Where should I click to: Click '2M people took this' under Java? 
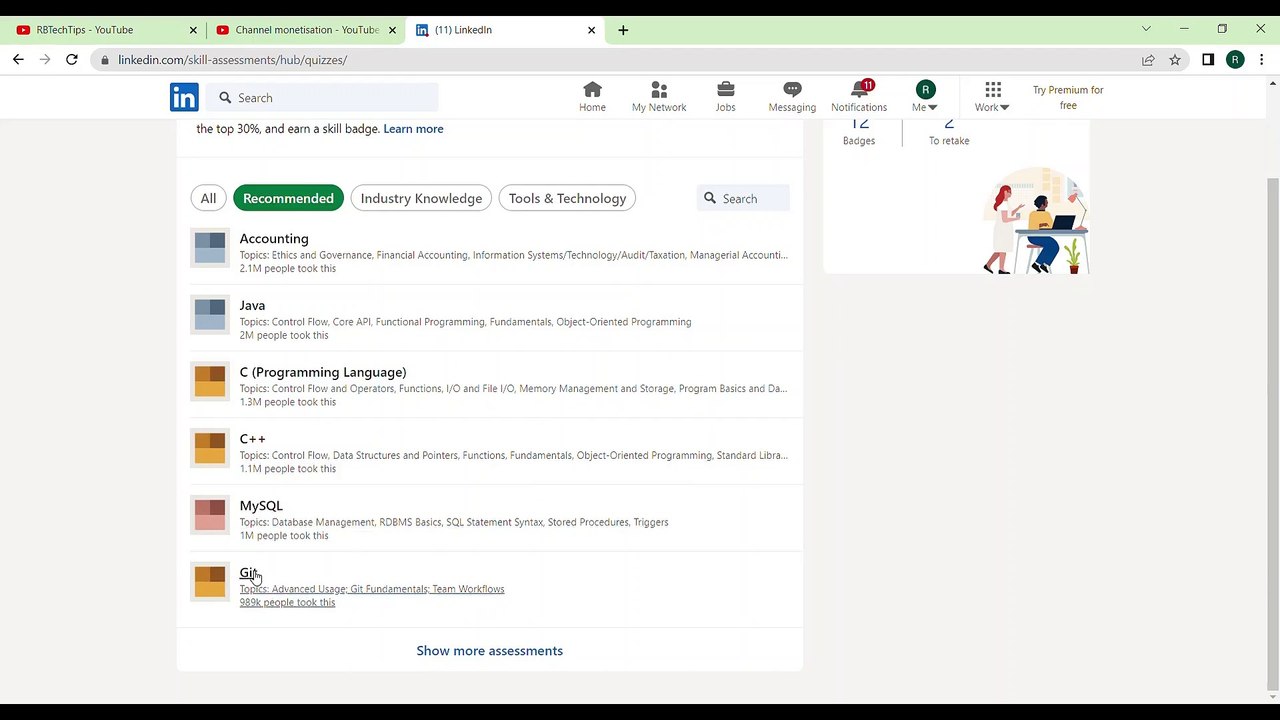[284, 335]
